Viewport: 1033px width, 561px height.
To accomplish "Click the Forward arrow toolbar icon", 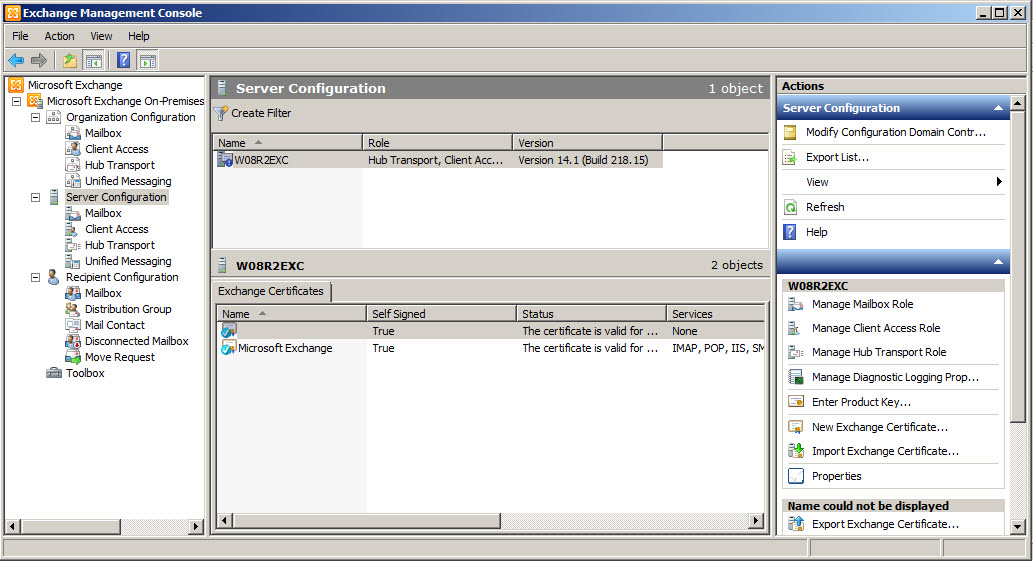I will pos(39,61).
